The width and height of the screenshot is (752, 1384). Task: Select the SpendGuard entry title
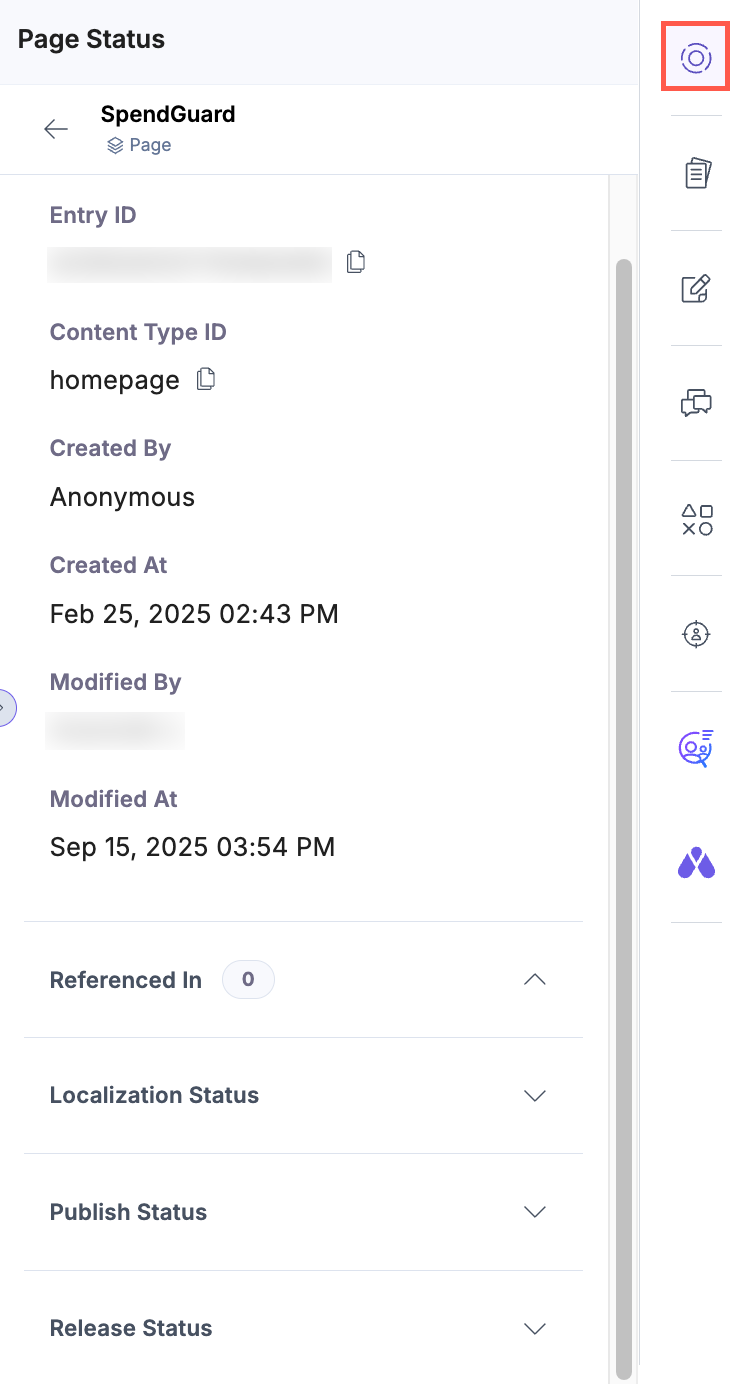167,114
